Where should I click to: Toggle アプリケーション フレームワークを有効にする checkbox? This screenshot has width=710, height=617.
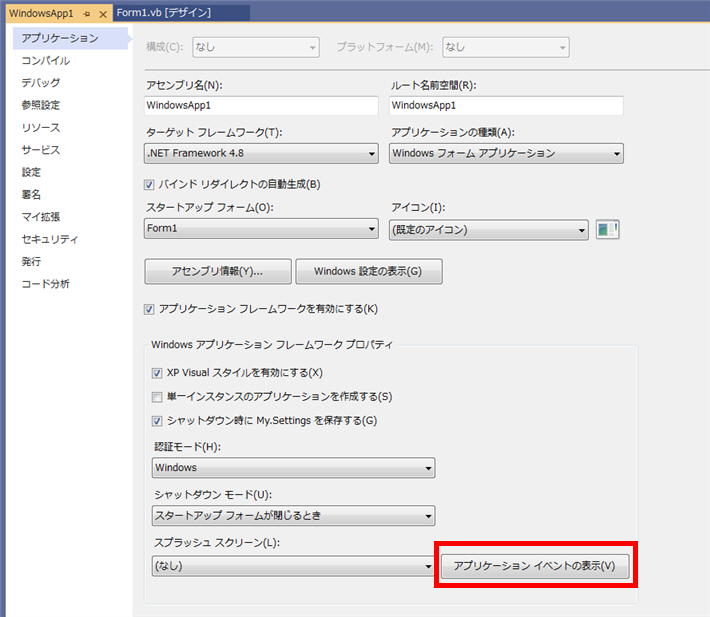[149, 309]
